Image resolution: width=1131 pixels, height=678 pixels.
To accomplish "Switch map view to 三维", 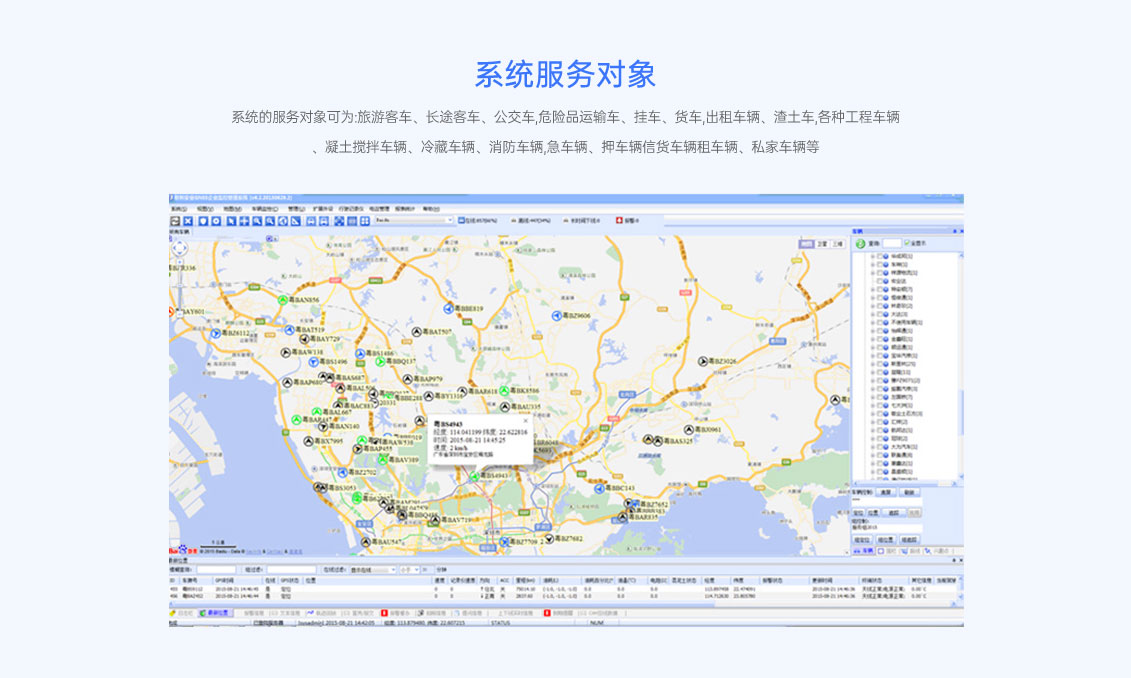I will pyautogui.click(x=837, y=244).
